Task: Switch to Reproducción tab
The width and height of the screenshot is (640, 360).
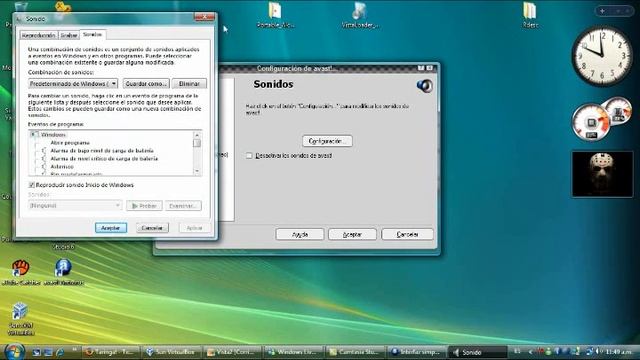Action: pyautogui.click(x=39, y=36)
